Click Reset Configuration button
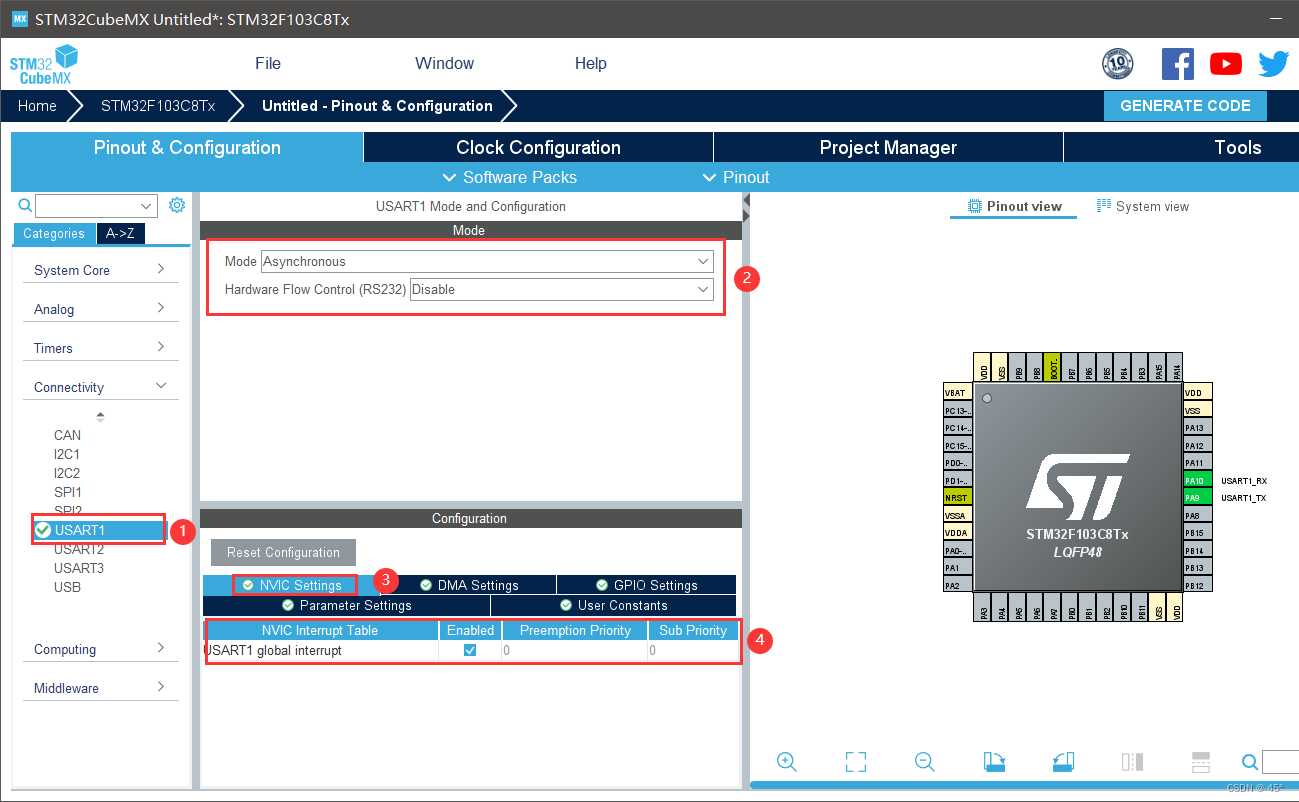Image resolution: width=1299 pixels, height=802 pixels. (x=283, y=552)
